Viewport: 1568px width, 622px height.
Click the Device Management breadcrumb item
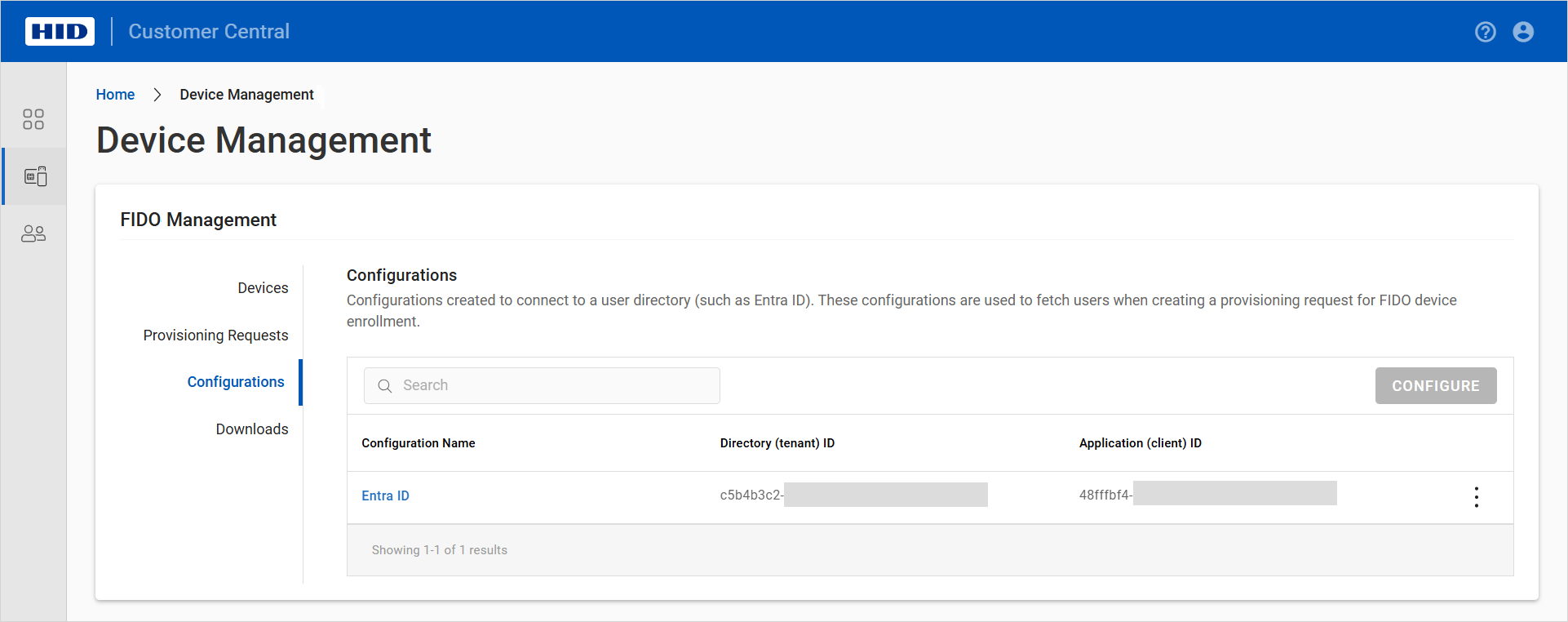(x=246, y=95)
